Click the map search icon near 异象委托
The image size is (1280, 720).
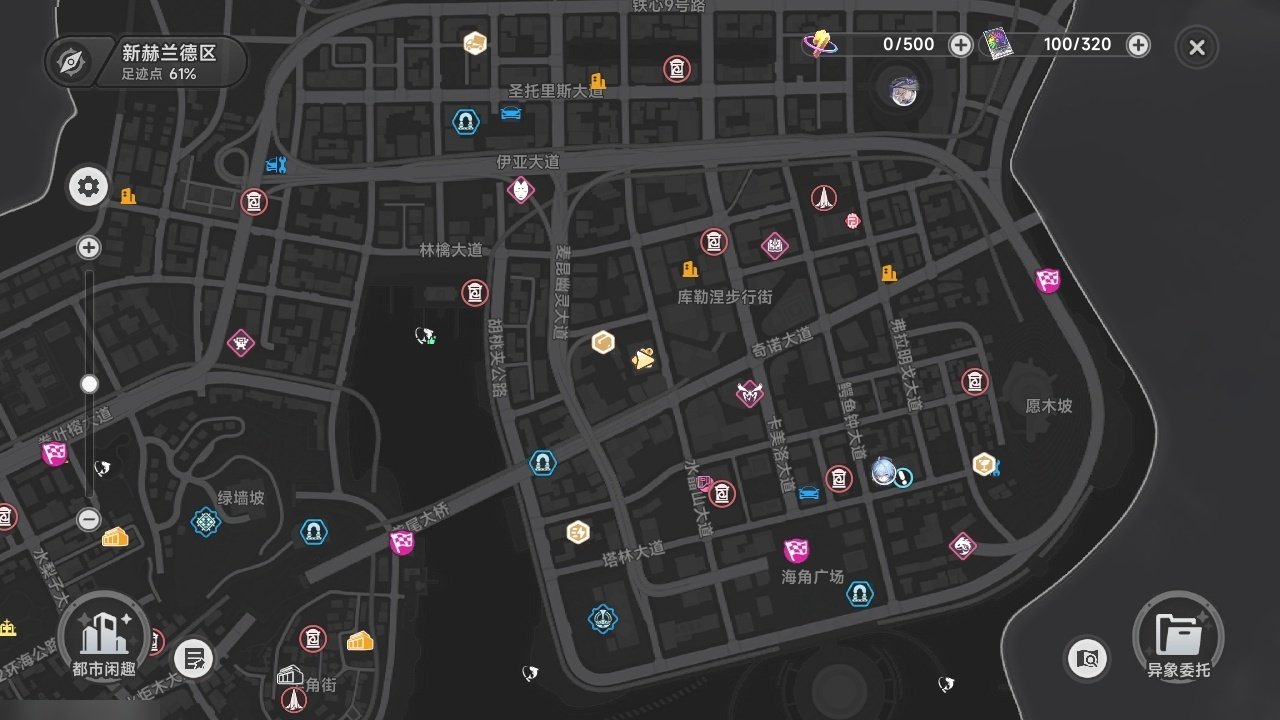pos(1087,659)
